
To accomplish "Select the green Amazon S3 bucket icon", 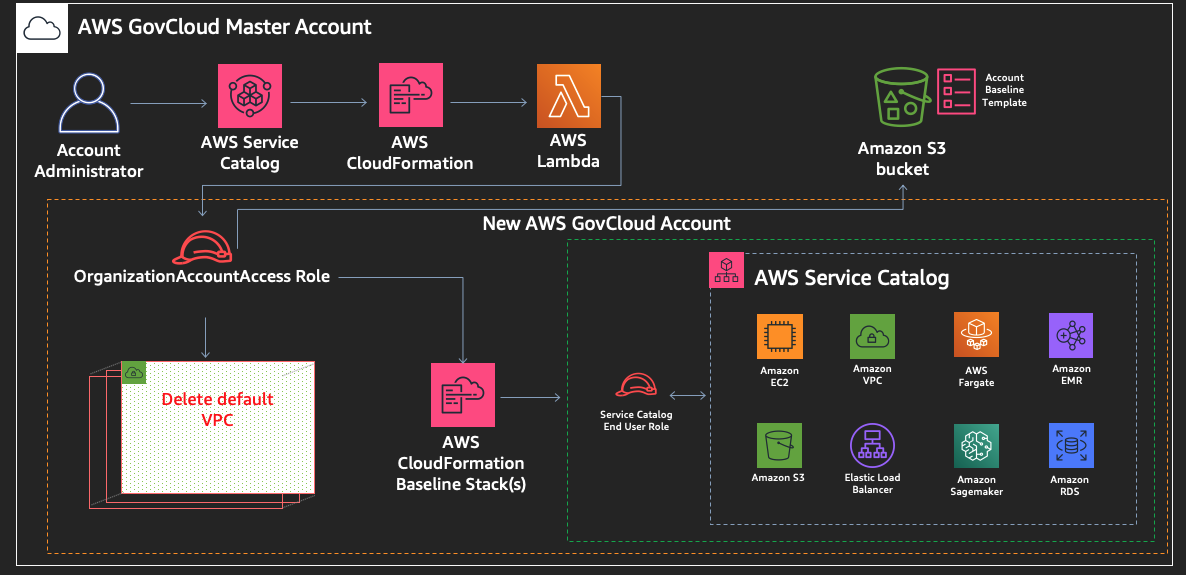I will [x=901, y=96].
